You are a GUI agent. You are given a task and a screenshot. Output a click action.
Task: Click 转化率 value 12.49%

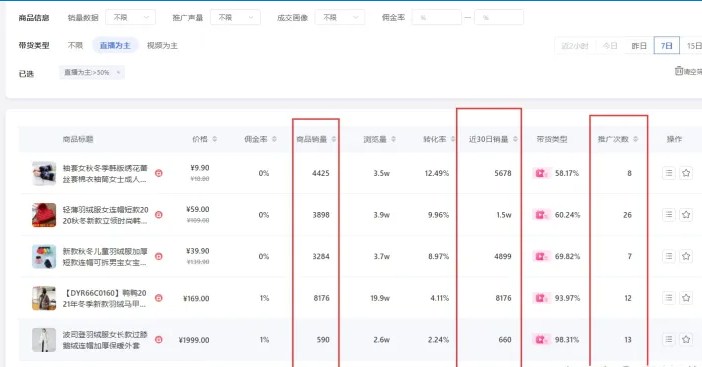[x=437, y=173]
